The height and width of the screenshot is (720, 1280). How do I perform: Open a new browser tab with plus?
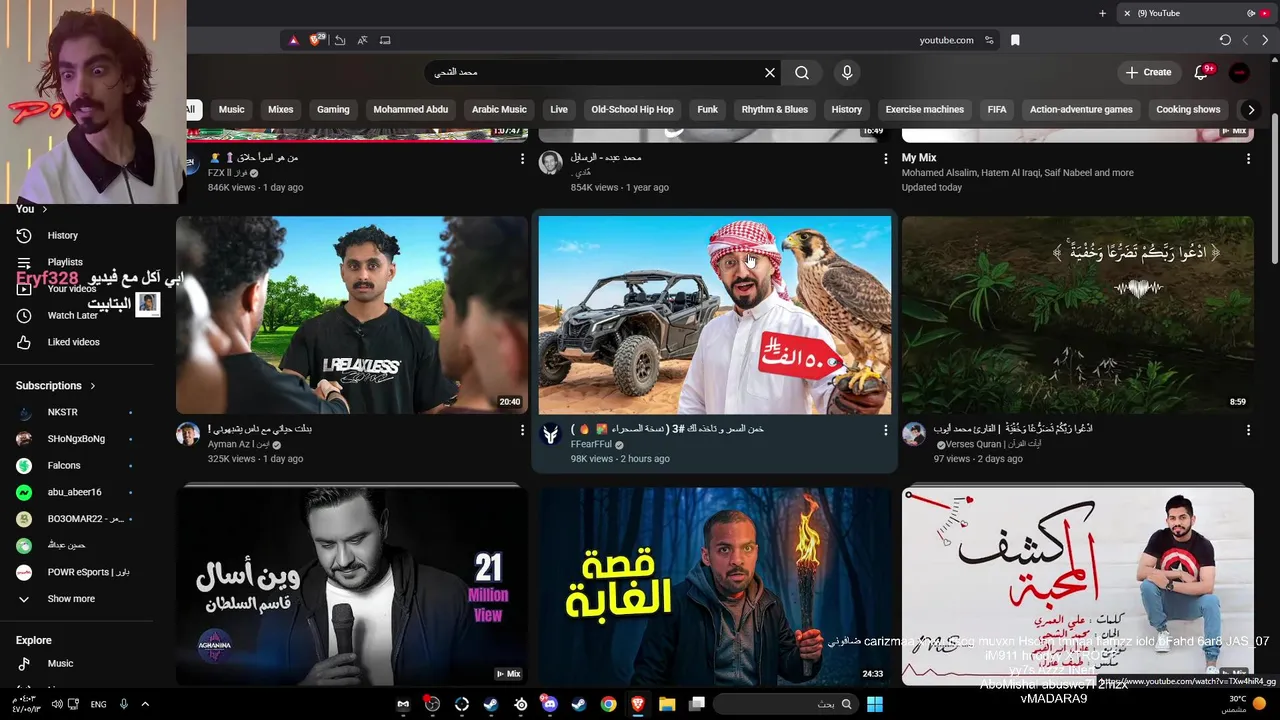[1103, 13]
